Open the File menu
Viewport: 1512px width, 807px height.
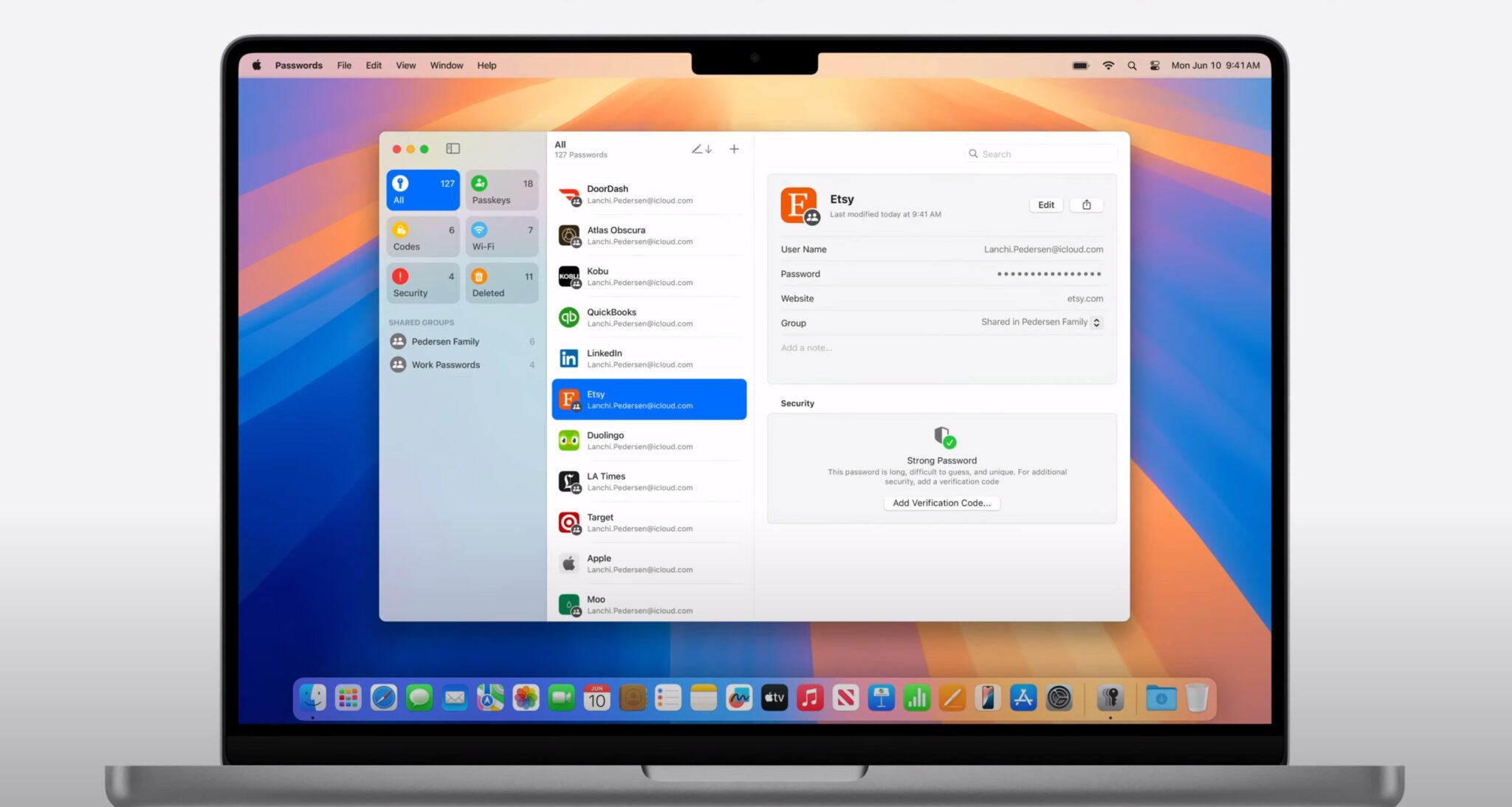[x=344, y=66]
